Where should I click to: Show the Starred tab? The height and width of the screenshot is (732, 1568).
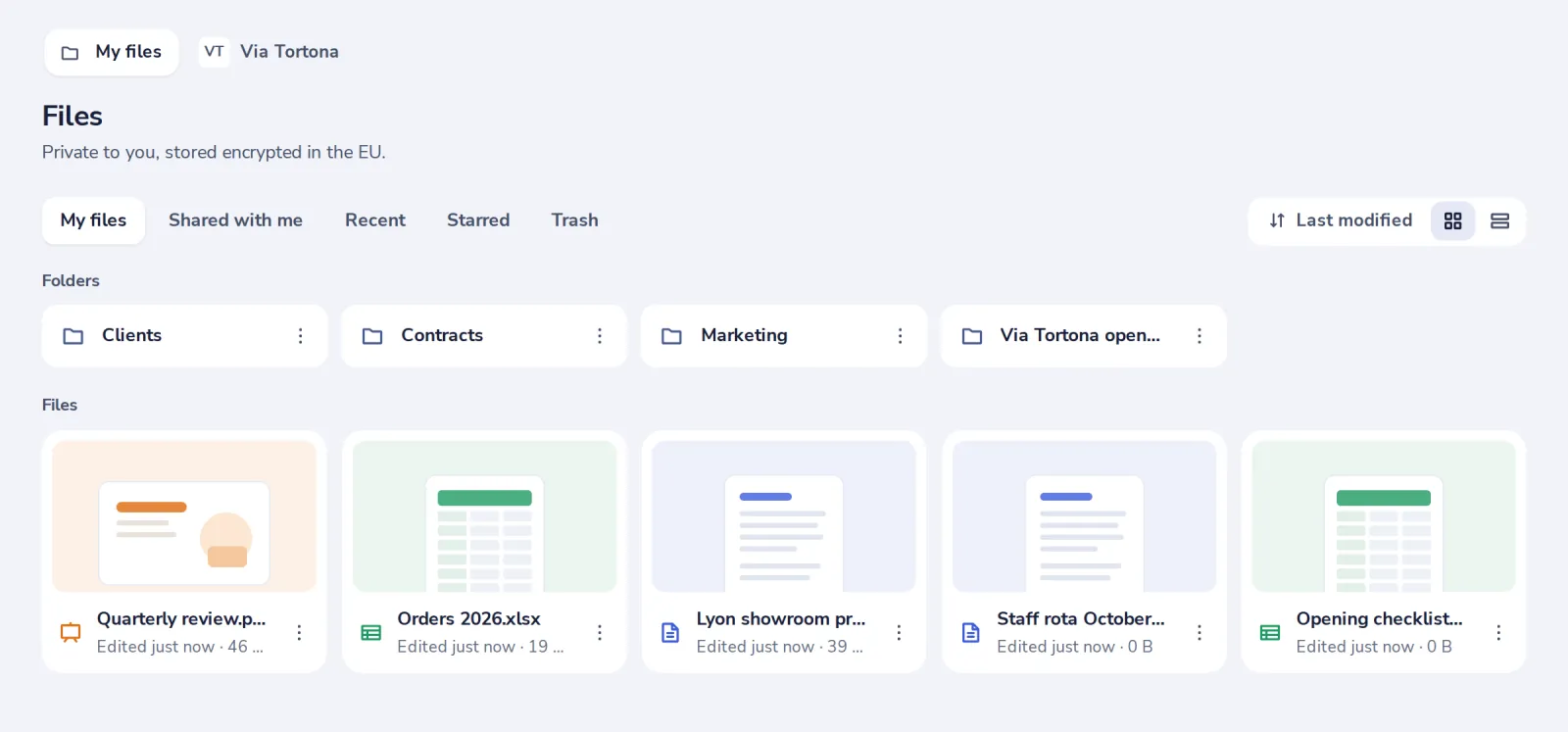(478, 220)
